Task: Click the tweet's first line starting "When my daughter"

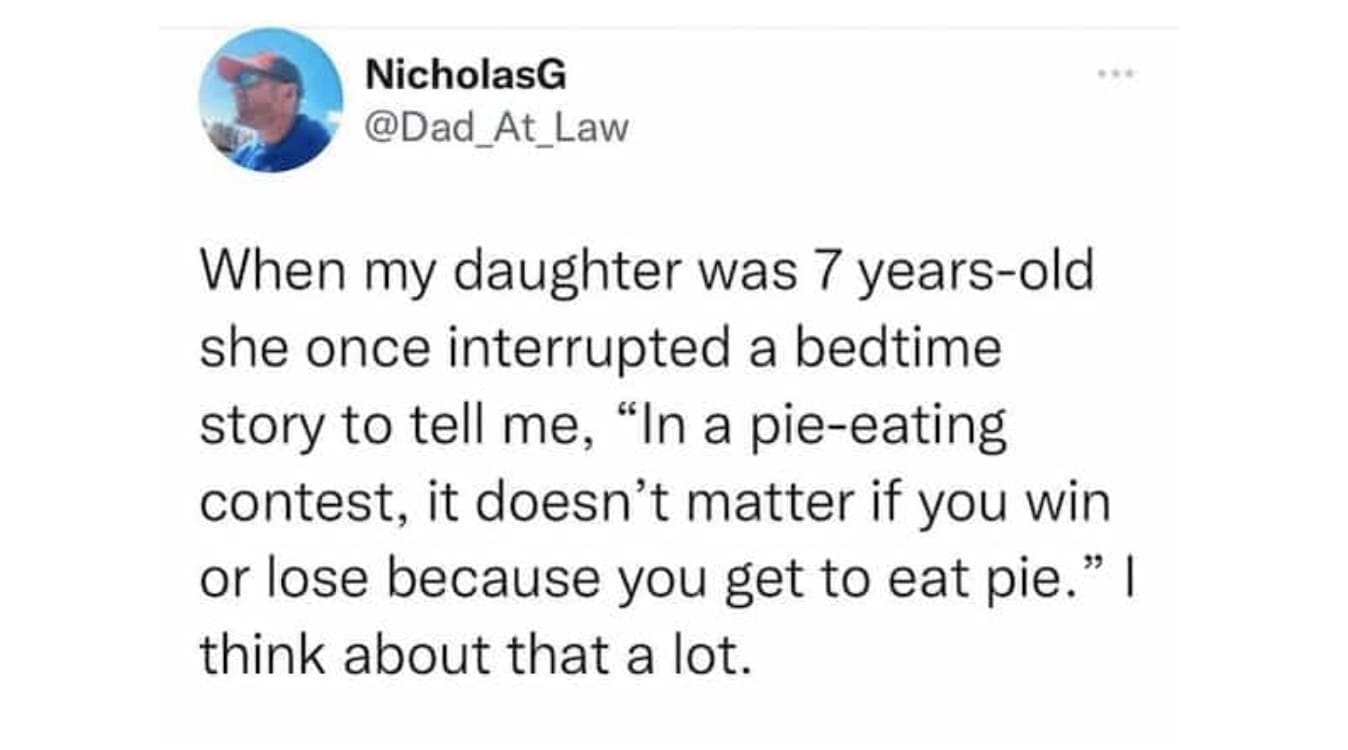Action: (x=647, y=273)
